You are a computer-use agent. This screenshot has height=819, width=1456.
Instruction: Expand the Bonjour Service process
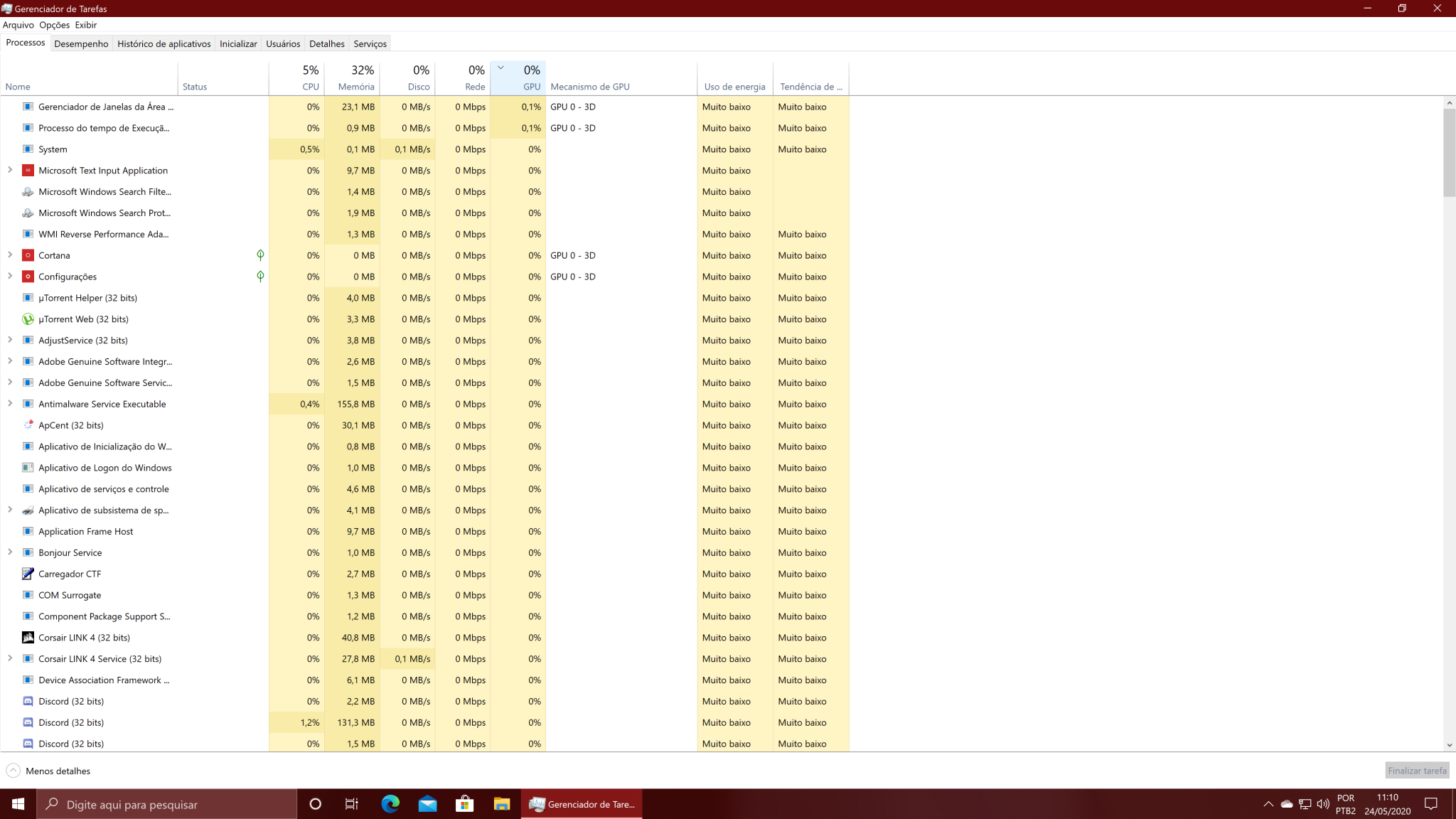coord(10,552)
